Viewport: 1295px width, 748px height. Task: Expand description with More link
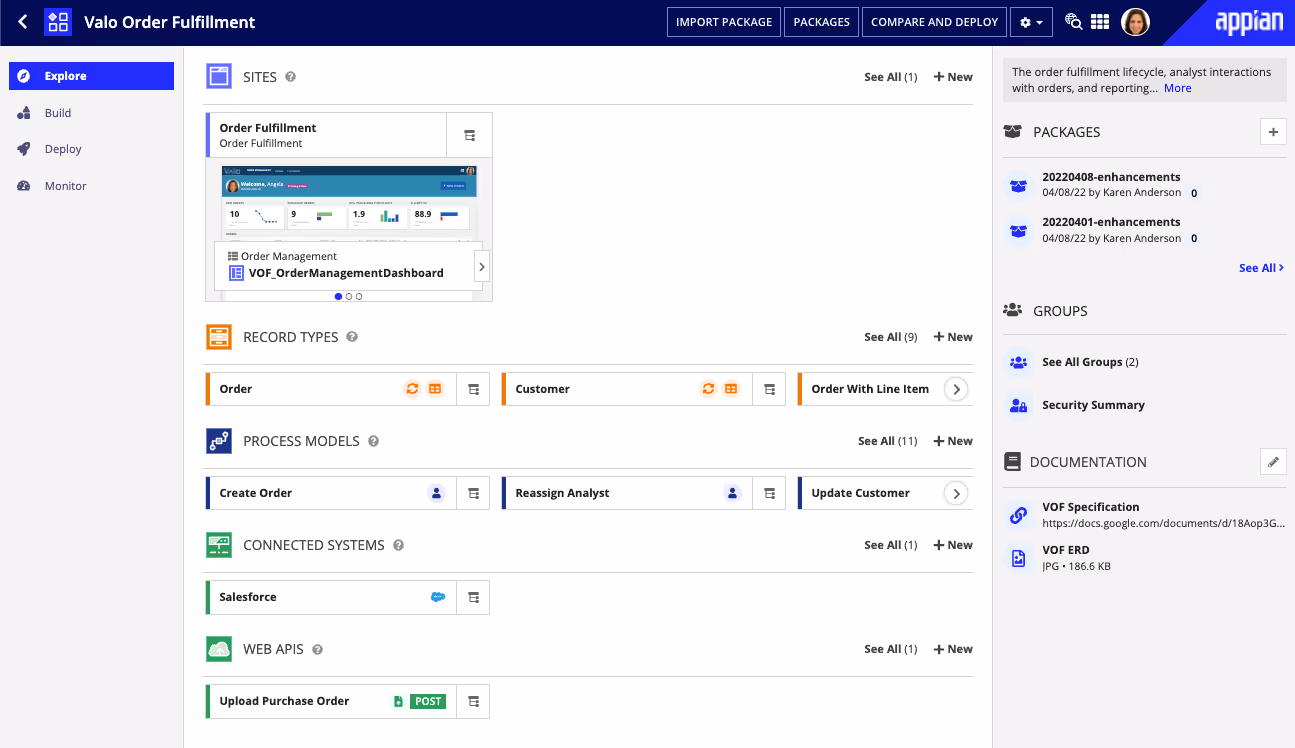pyautogui.click(x=1177, y=88)
